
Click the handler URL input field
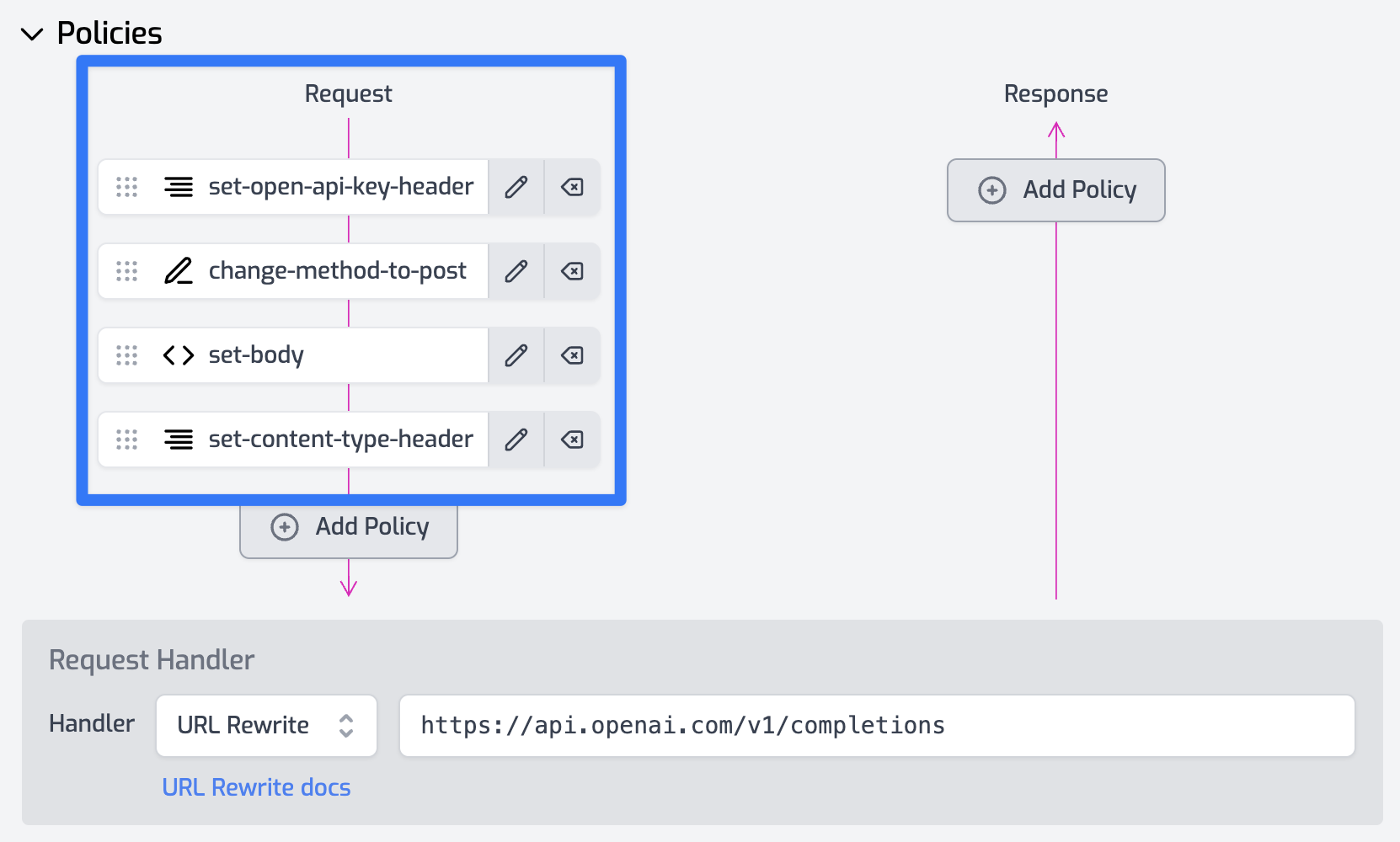[x=876, y=725]
